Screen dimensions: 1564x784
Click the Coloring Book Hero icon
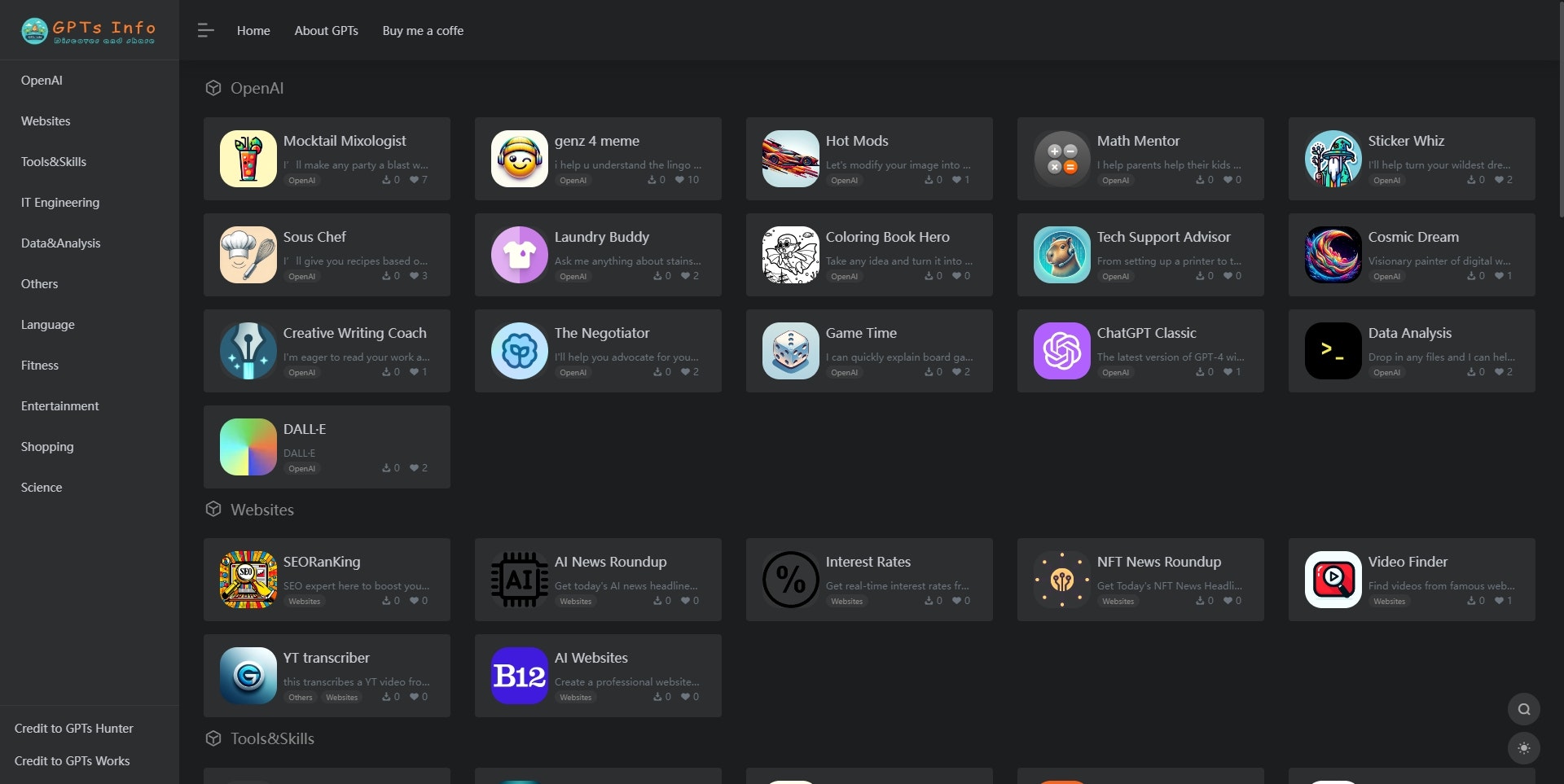(791, 255)
